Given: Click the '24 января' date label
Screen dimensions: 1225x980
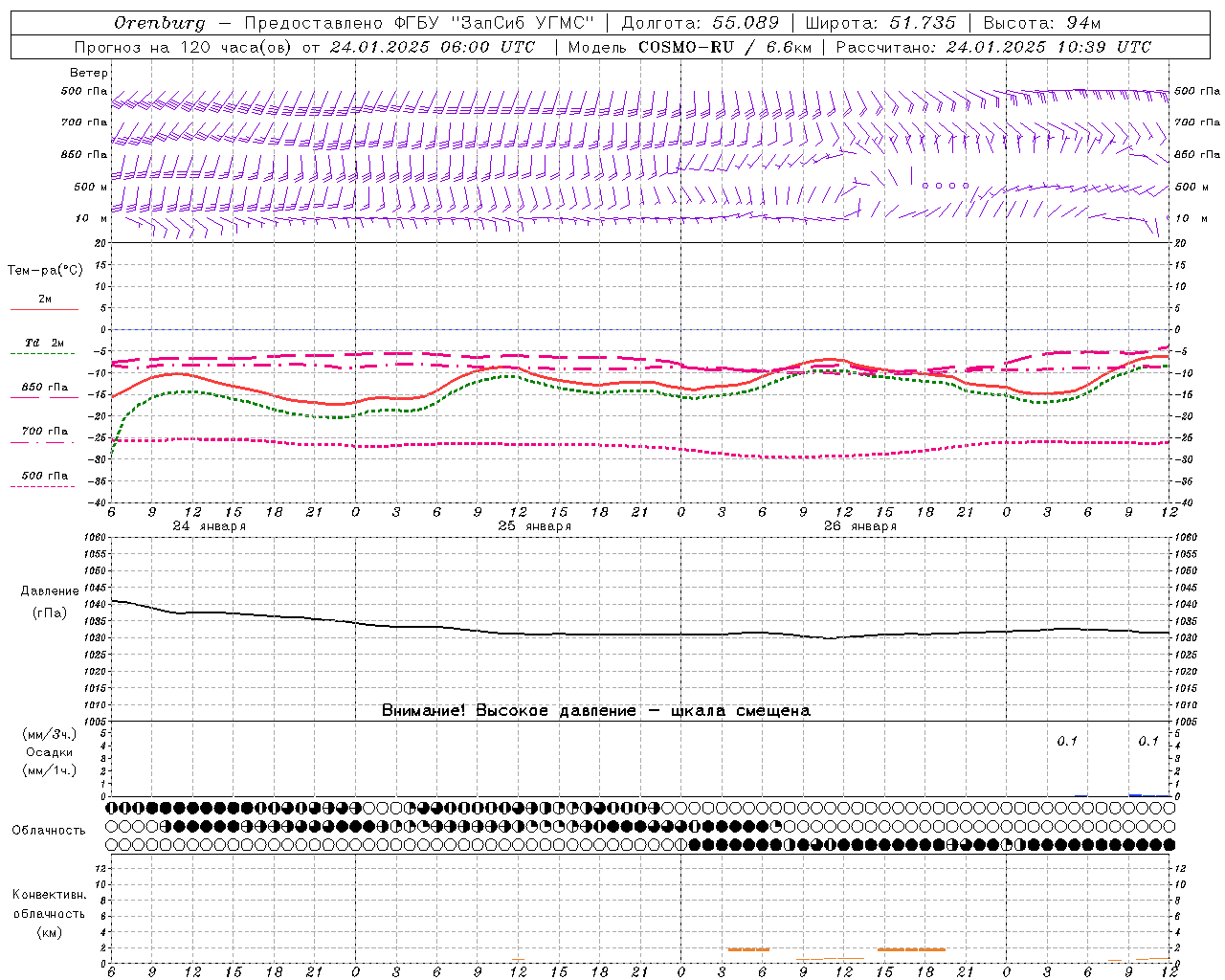Looking at the screenshot, I should coord(209,526).
